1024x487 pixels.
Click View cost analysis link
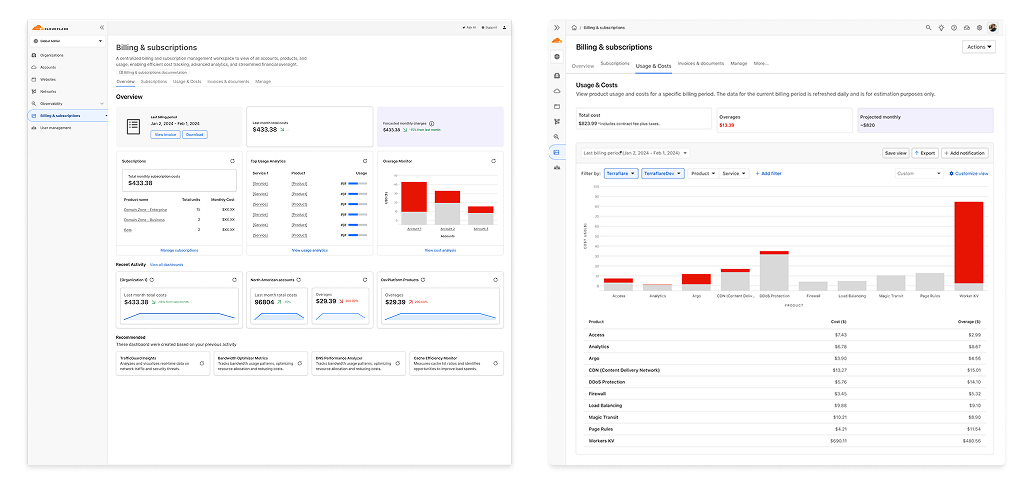(x=440, y=250)
